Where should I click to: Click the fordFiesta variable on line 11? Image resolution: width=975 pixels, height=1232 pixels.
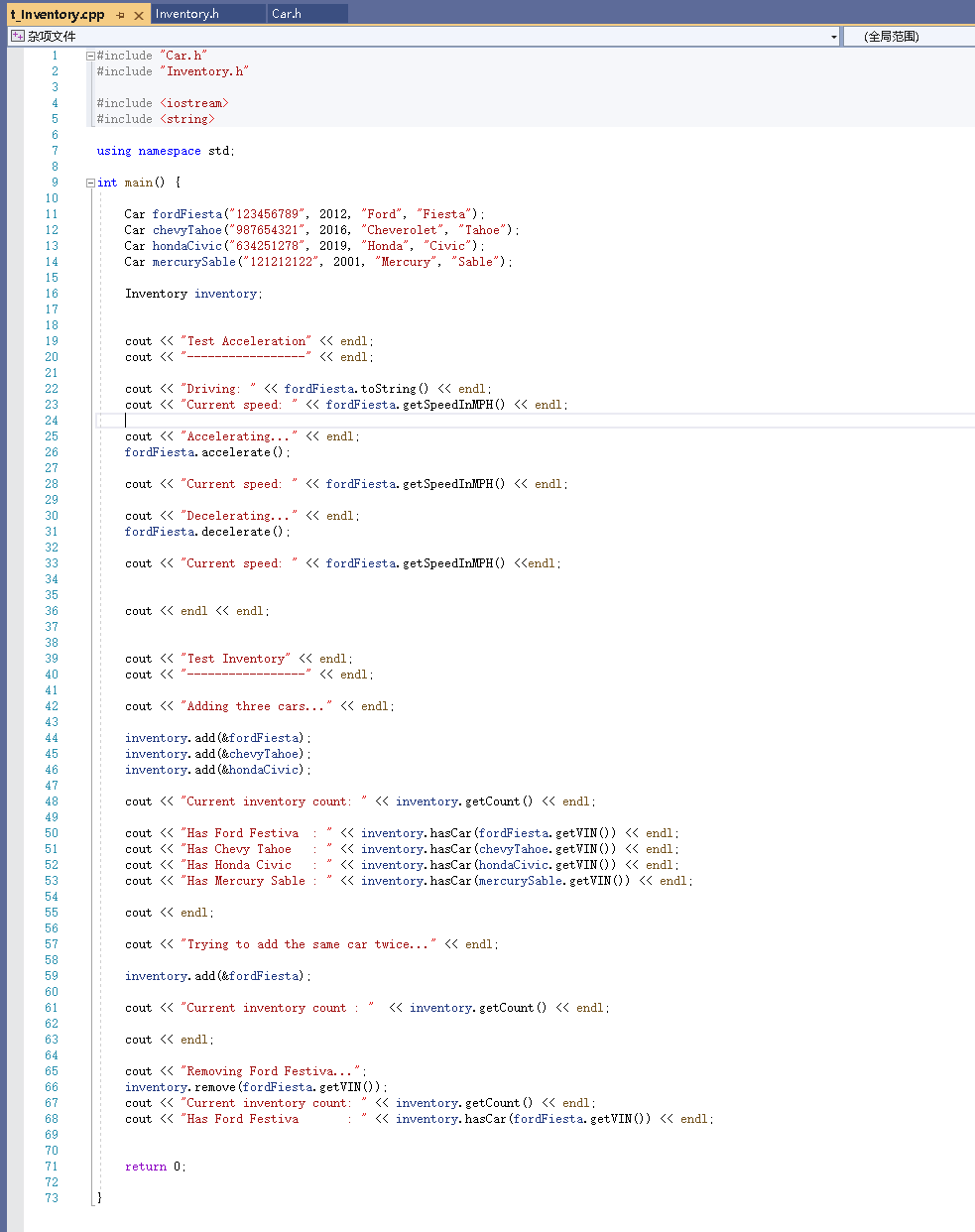click(186, 213)
